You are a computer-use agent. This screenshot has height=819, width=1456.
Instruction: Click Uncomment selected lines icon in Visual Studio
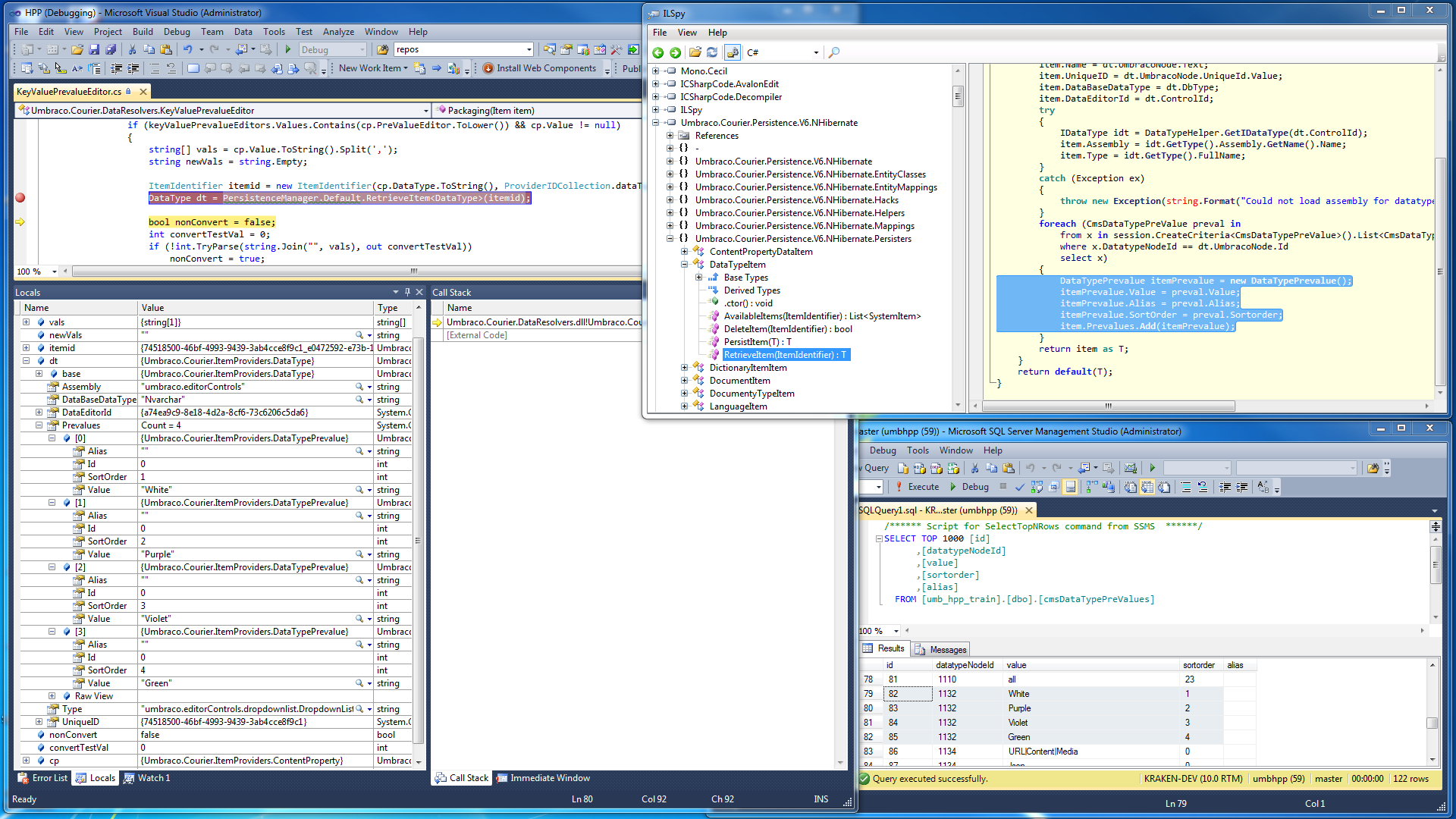[171, 69]
